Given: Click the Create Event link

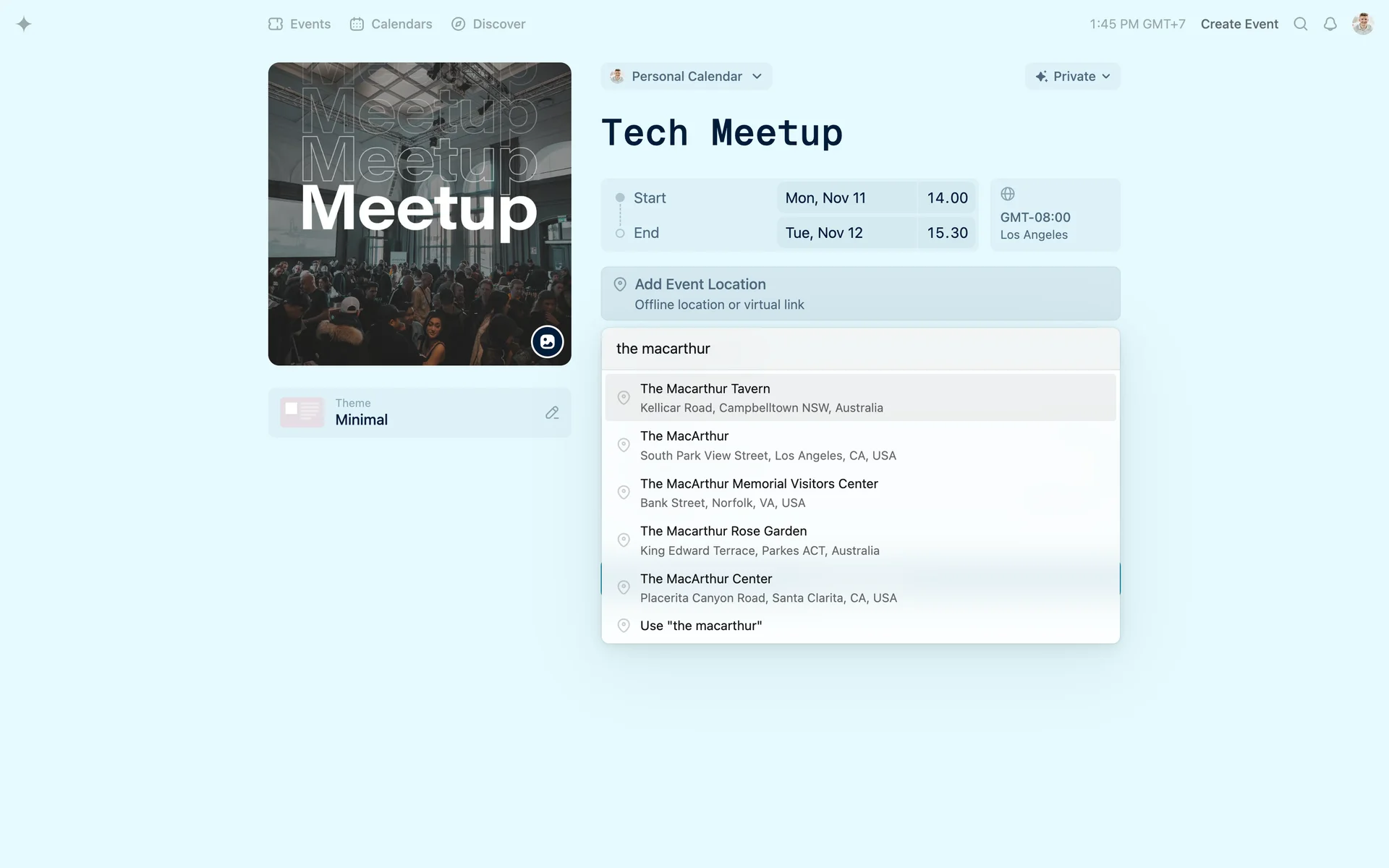Looking at the screenshot, I should 1239,24.
